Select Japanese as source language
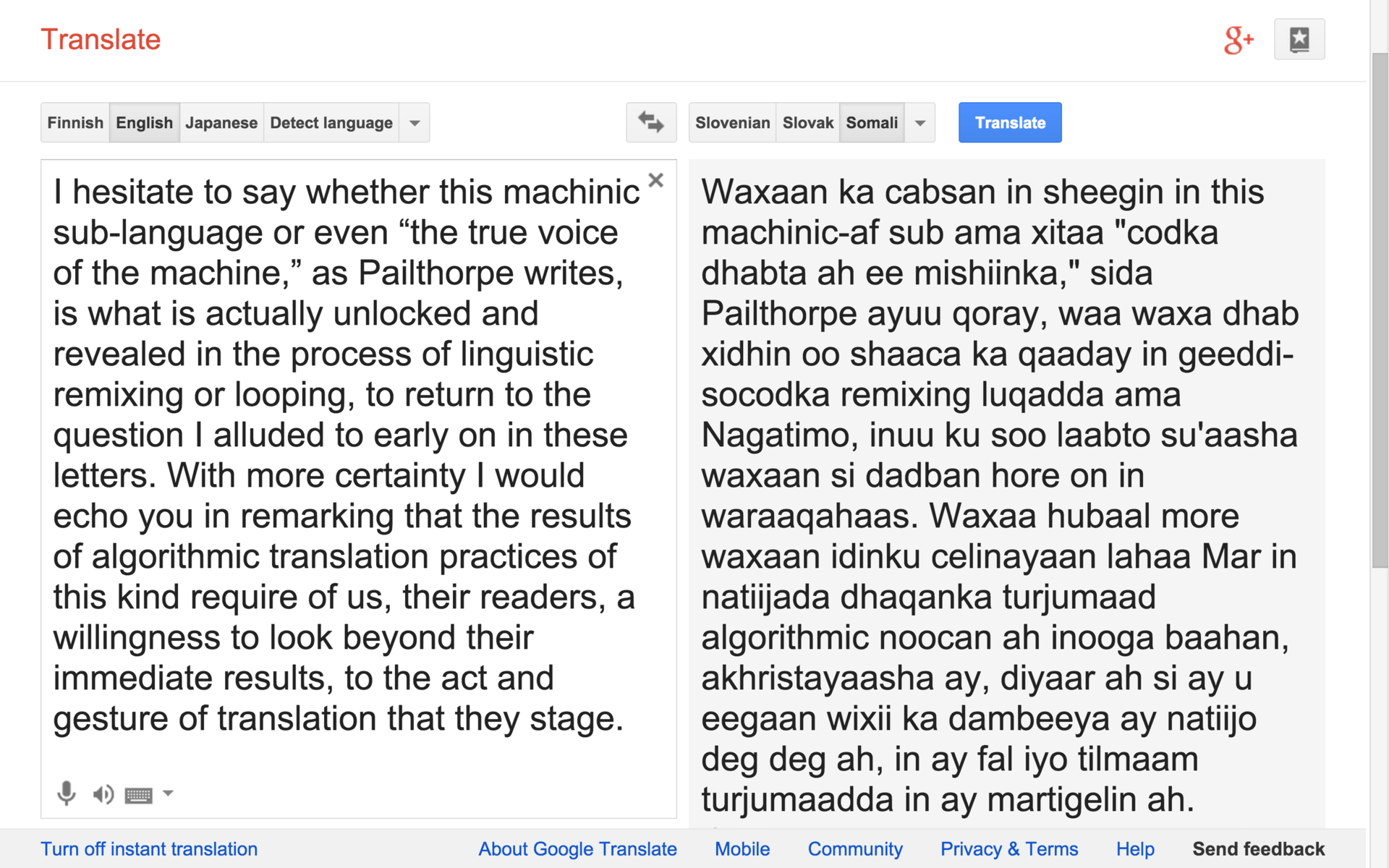 (221, 123)
